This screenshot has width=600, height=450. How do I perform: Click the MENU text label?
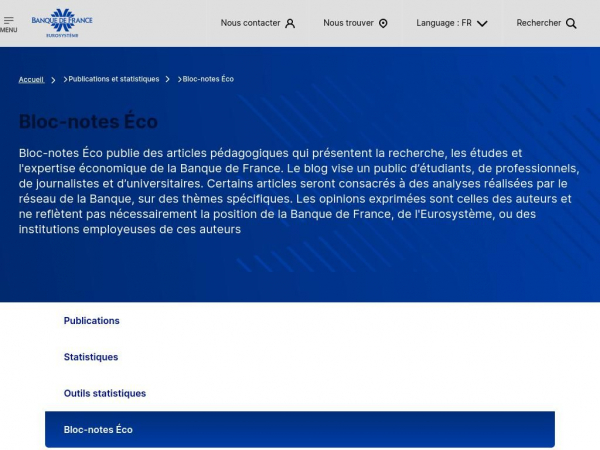point(8,30)
